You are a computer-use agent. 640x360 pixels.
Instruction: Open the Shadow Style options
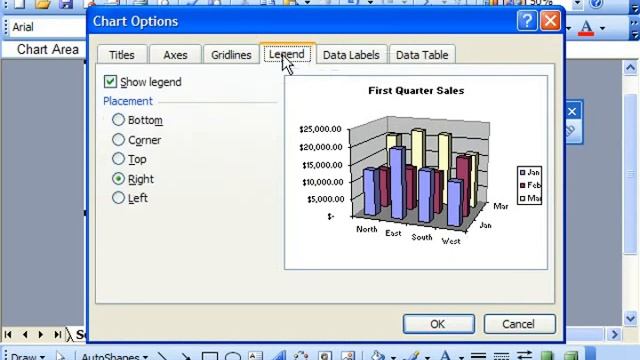pos(547,356)
